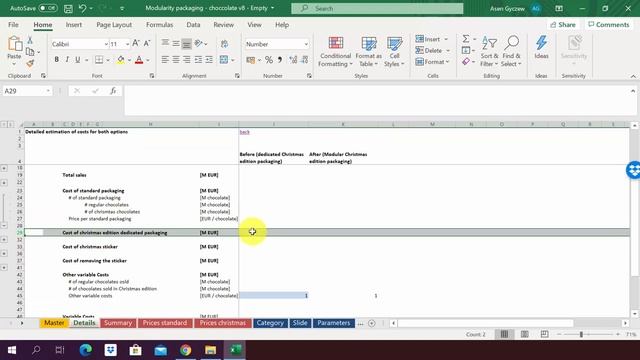This screenshot has width=640, height=360.
Task: Click the Percent Style icon
Action: [269, 60]
